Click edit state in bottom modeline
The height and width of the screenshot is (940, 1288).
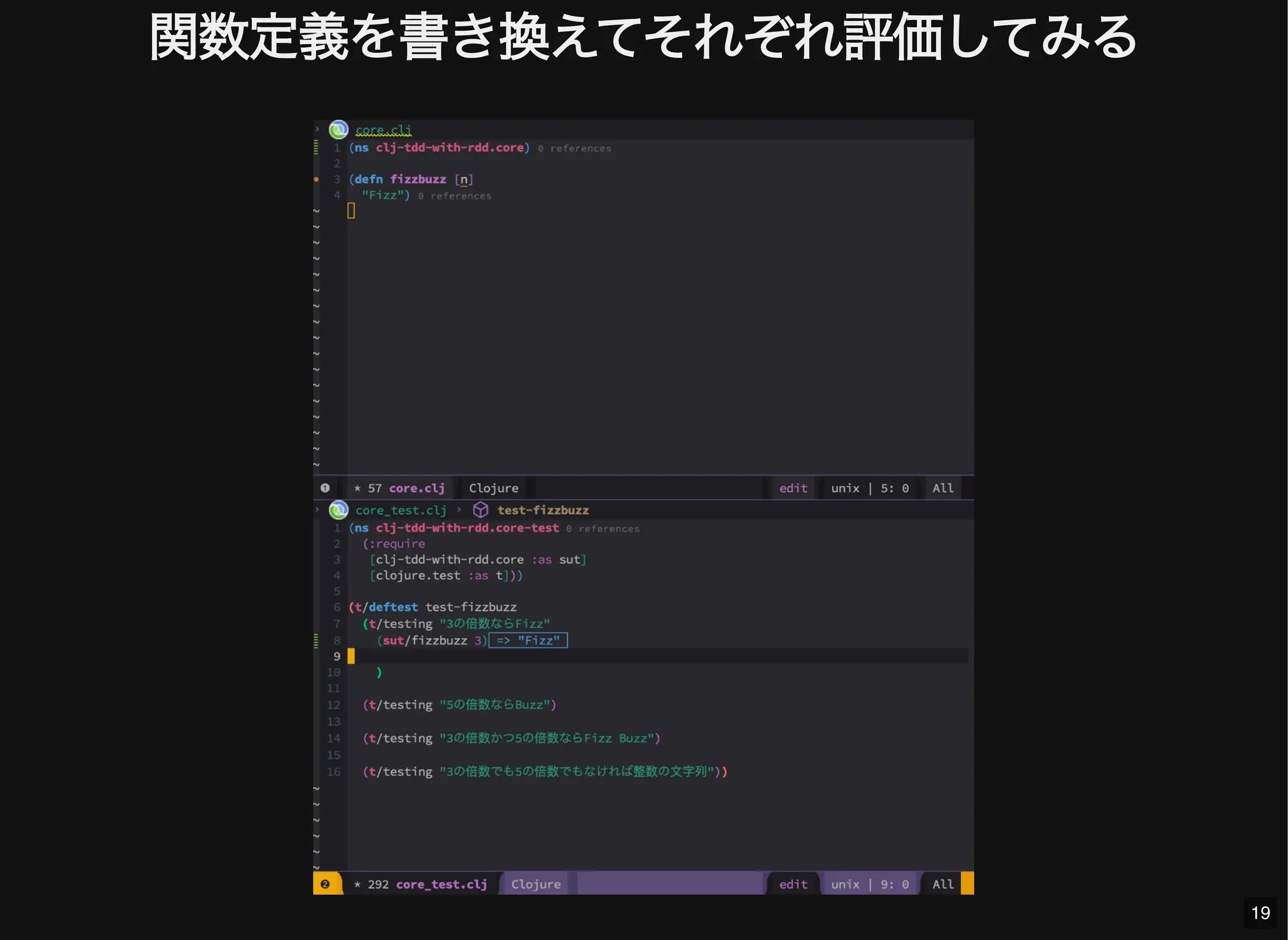794,884
